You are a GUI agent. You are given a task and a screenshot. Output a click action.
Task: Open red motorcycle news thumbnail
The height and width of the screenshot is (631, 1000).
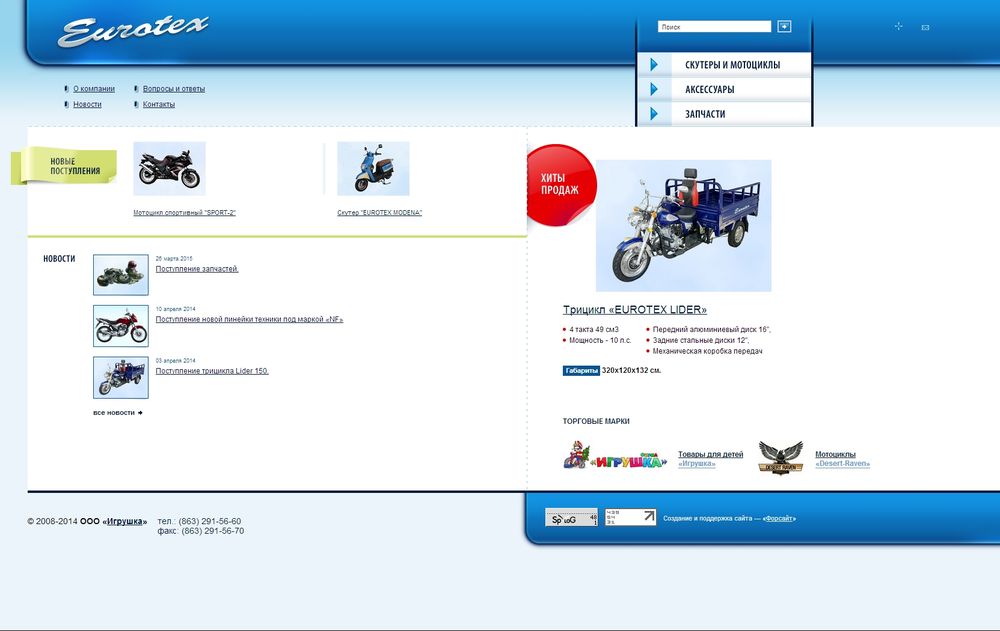(x=121, y=326)
